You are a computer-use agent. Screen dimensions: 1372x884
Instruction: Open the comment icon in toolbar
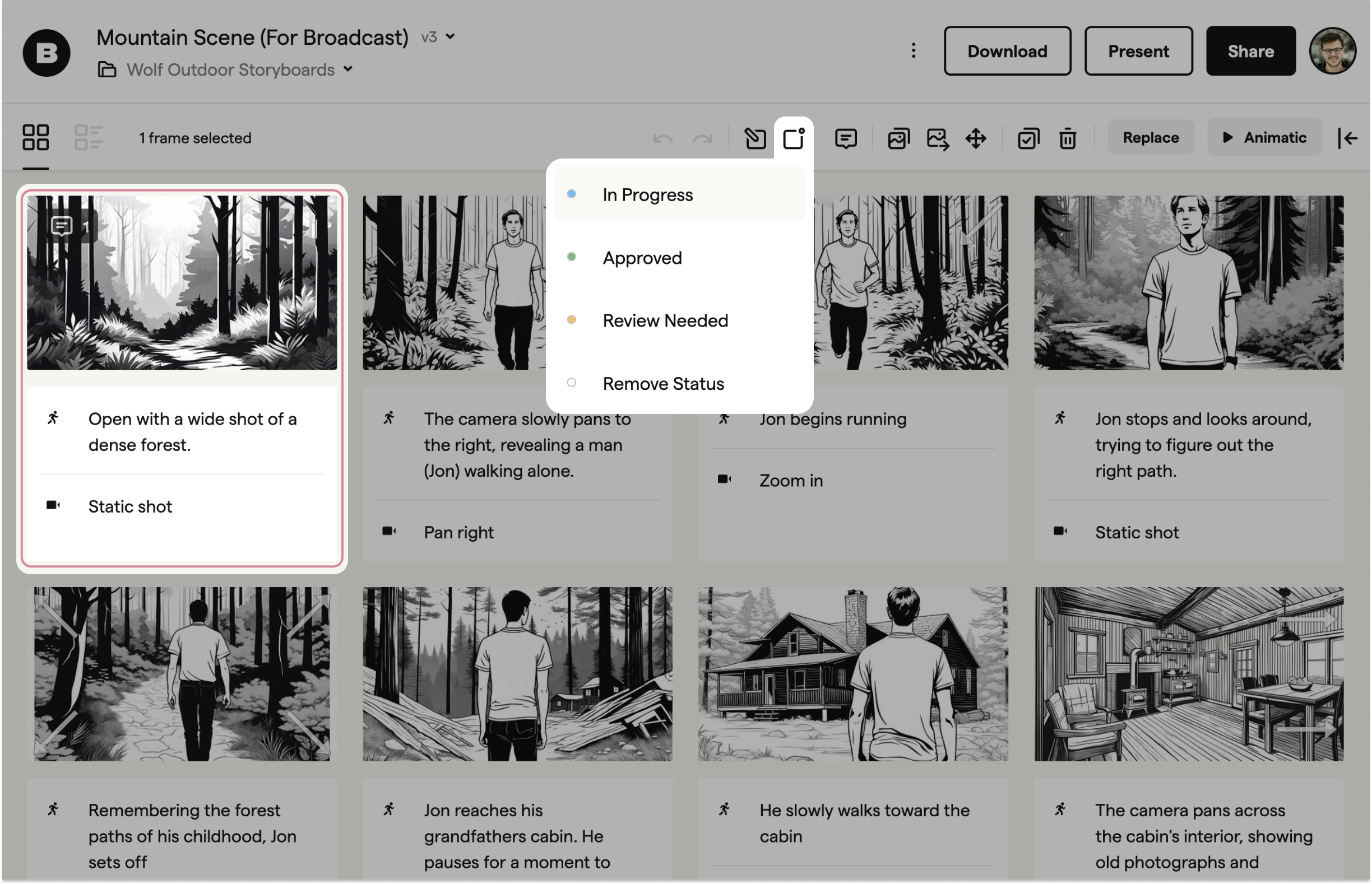845,138
